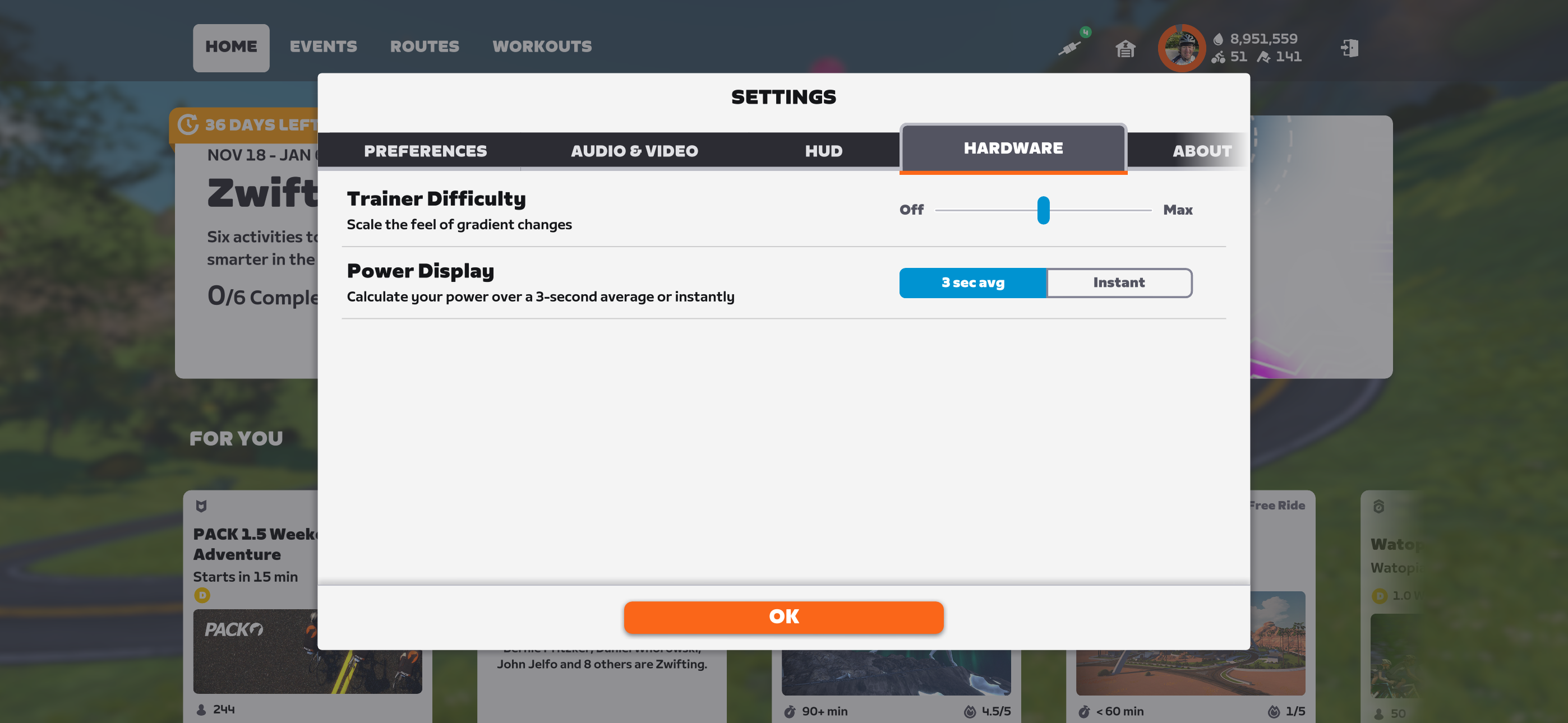Click the robo-pacer icon on Watopia card
Viewport: 1568px width, 723px height.
click(1378, 506)
